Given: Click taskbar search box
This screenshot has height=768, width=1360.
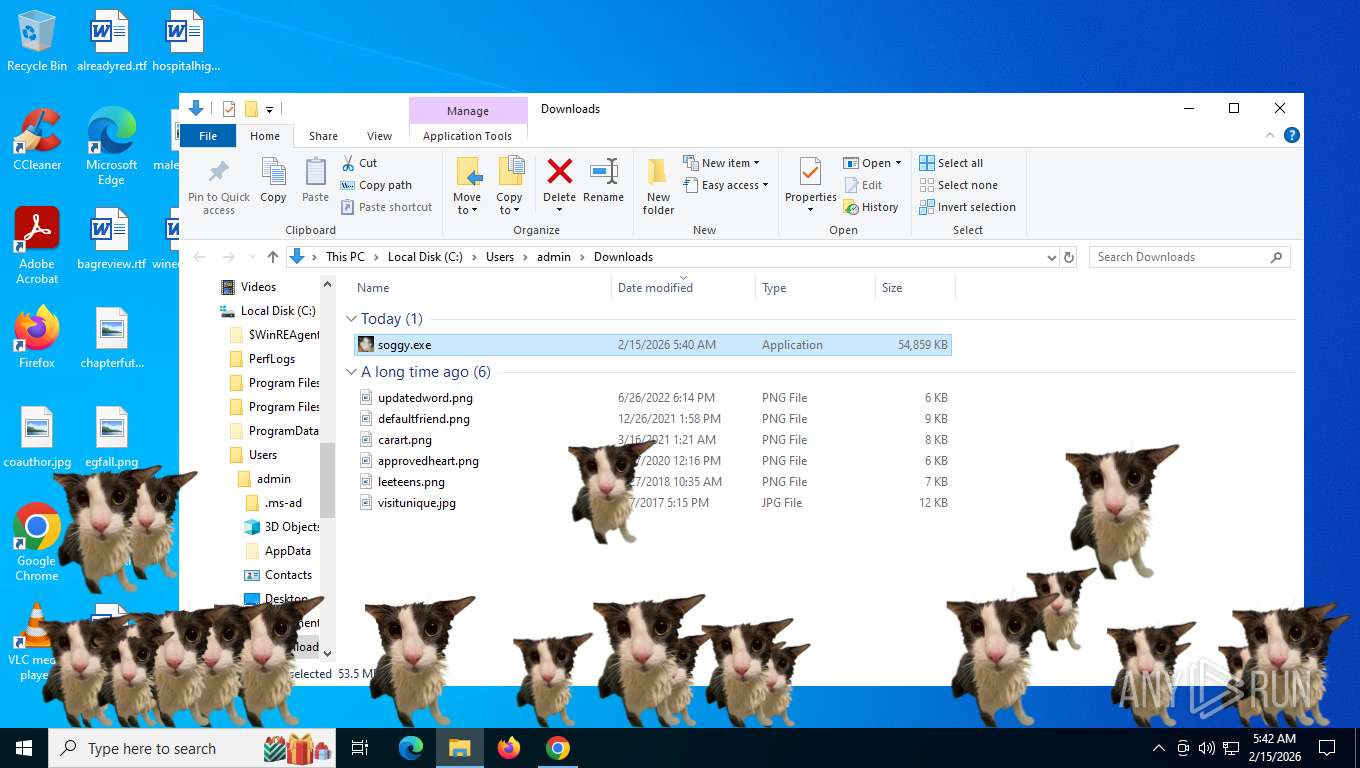Looking at the screenshot, I should point(193,748).
